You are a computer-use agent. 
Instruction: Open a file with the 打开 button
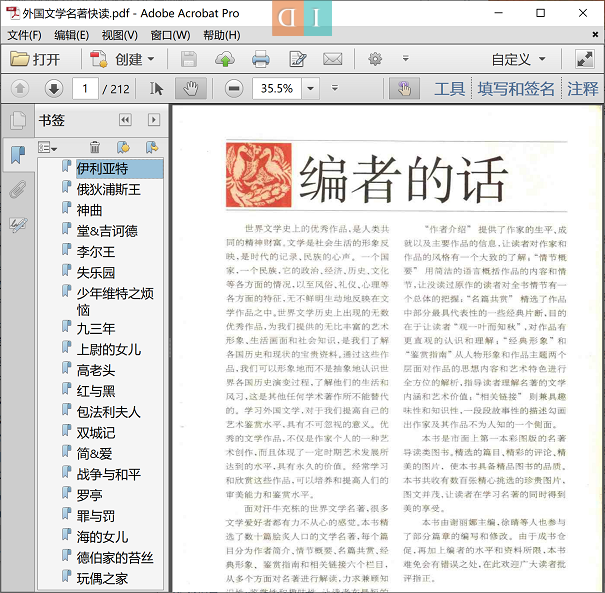(35, 59)
